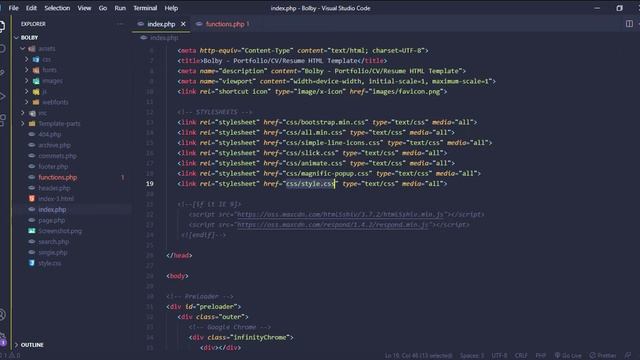This screenshot has height=360, width=640.
Task: Open page.php in the explorer
Action: 51,220
